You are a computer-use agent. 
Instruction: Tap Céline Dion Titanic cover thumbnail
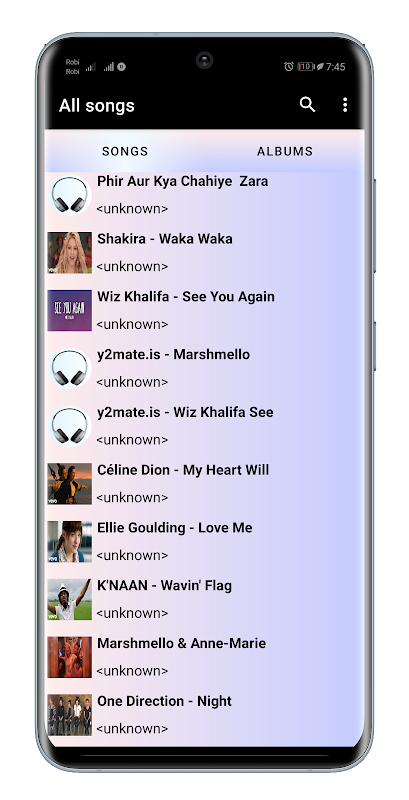pyautogui.click(x=70, y=484)
